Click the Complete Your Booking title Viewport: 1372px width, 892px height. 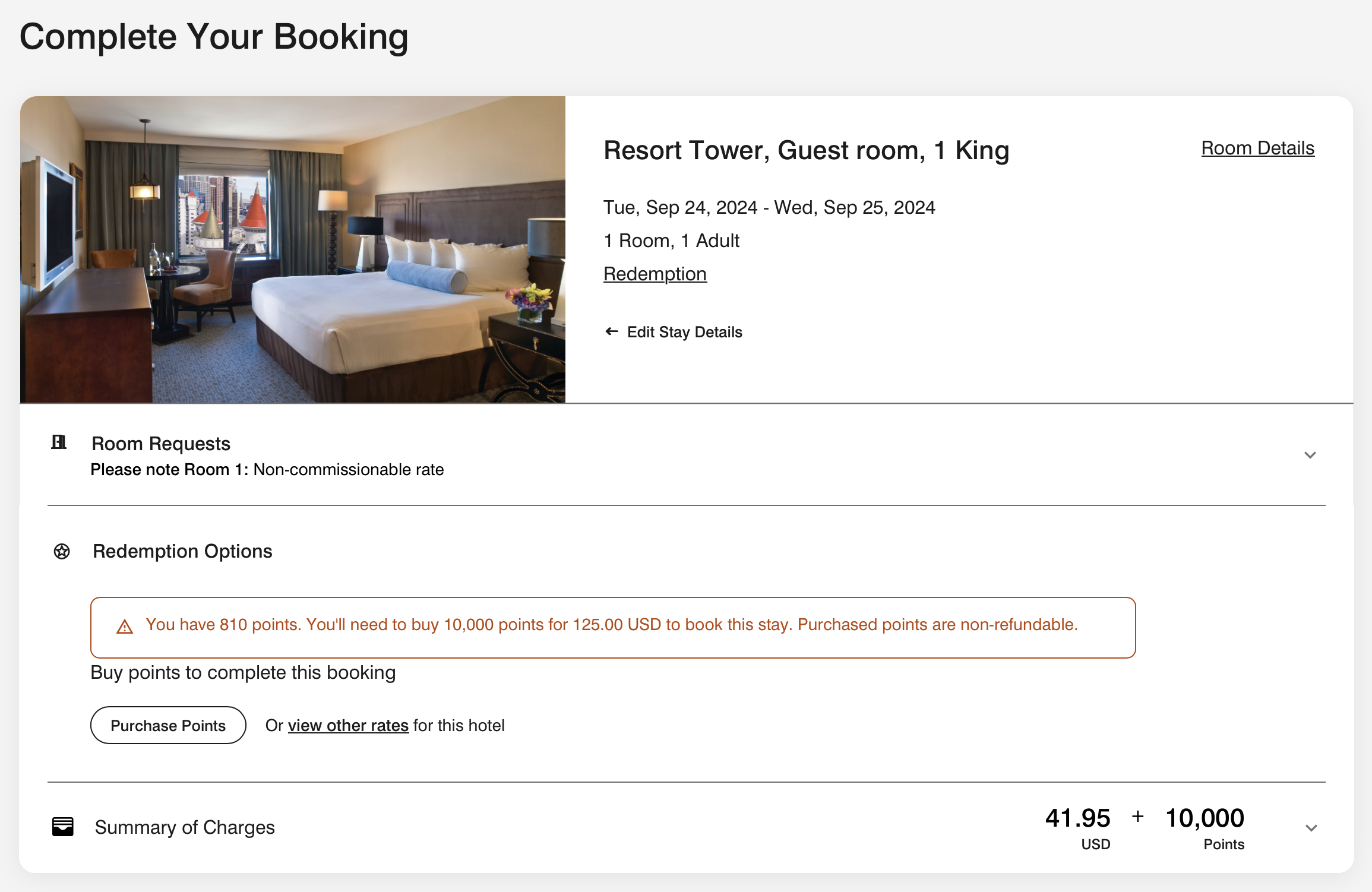(214, 36)
